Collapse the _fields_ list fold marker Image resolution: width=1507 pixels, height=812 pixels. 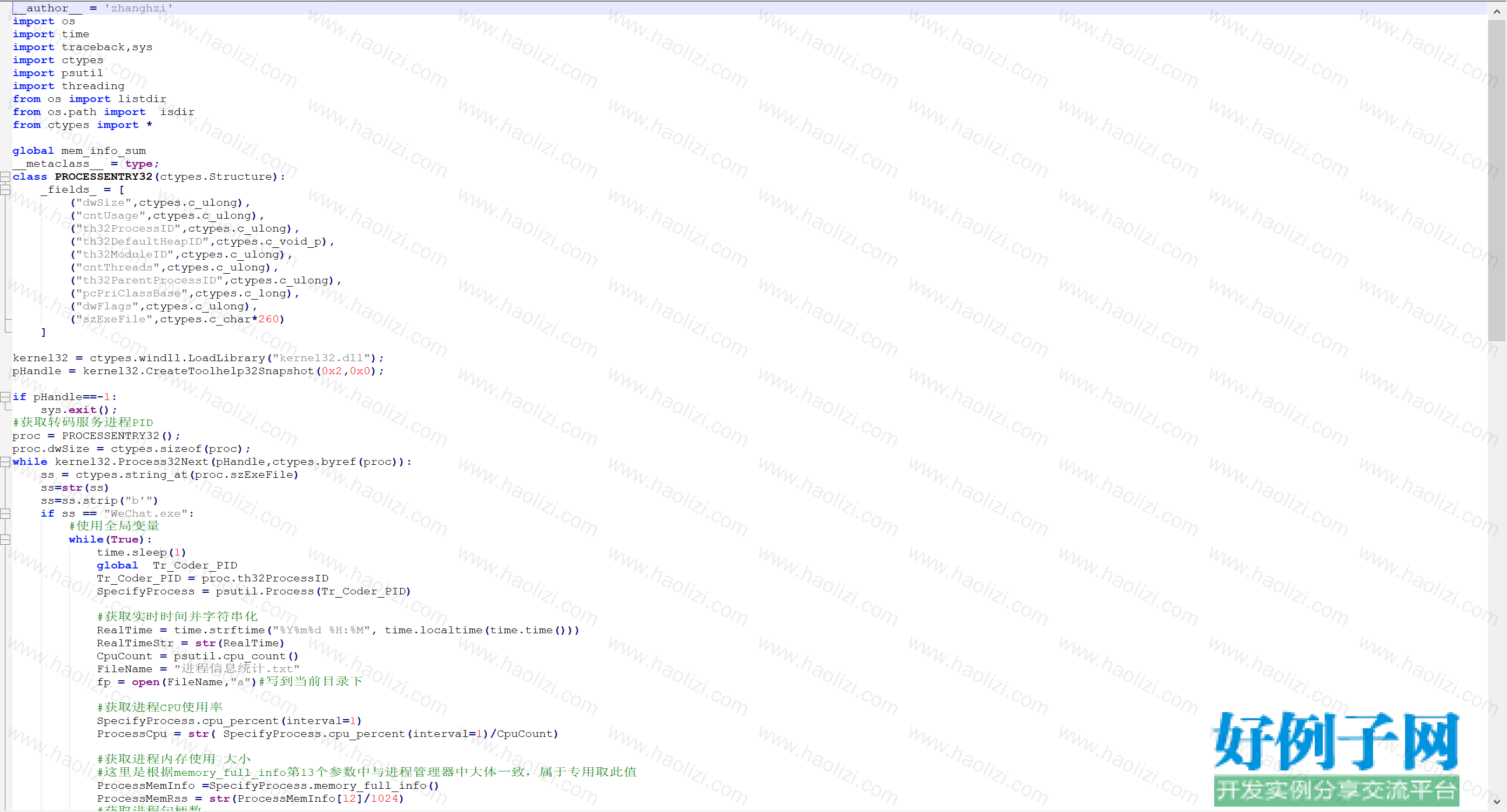(x=5, y=190)
